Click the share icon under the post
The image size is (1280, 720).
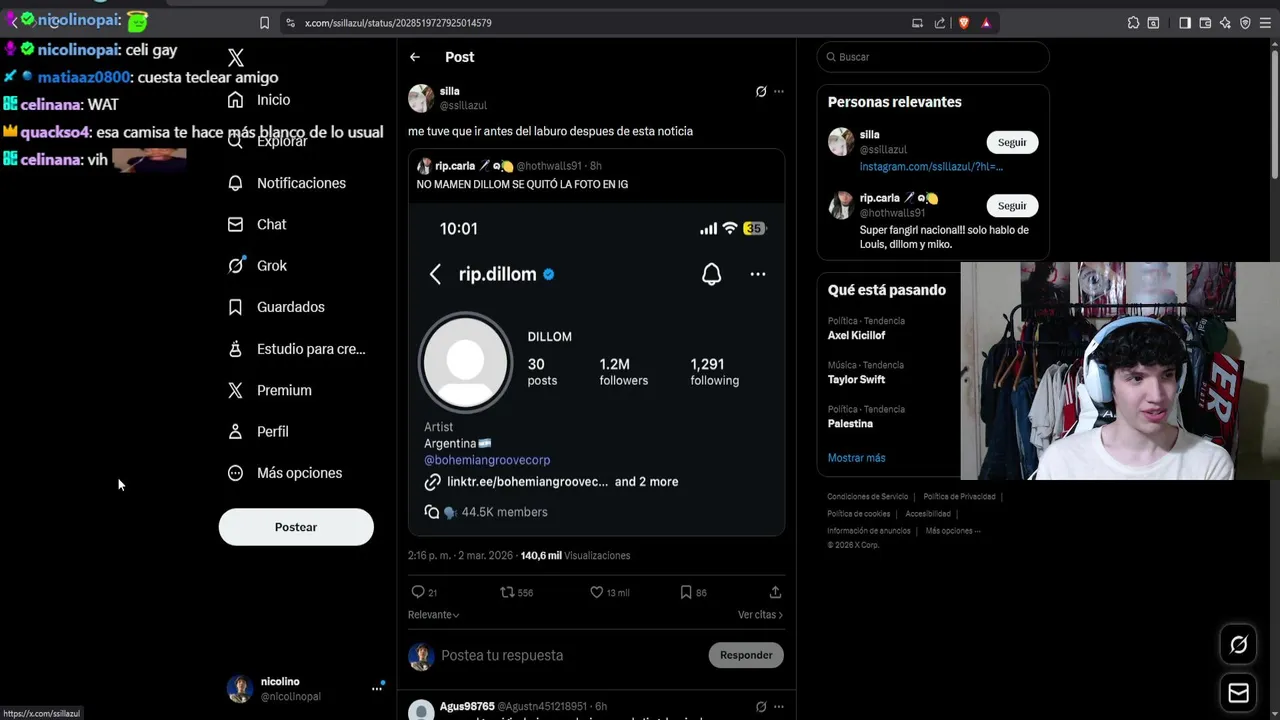775,592
